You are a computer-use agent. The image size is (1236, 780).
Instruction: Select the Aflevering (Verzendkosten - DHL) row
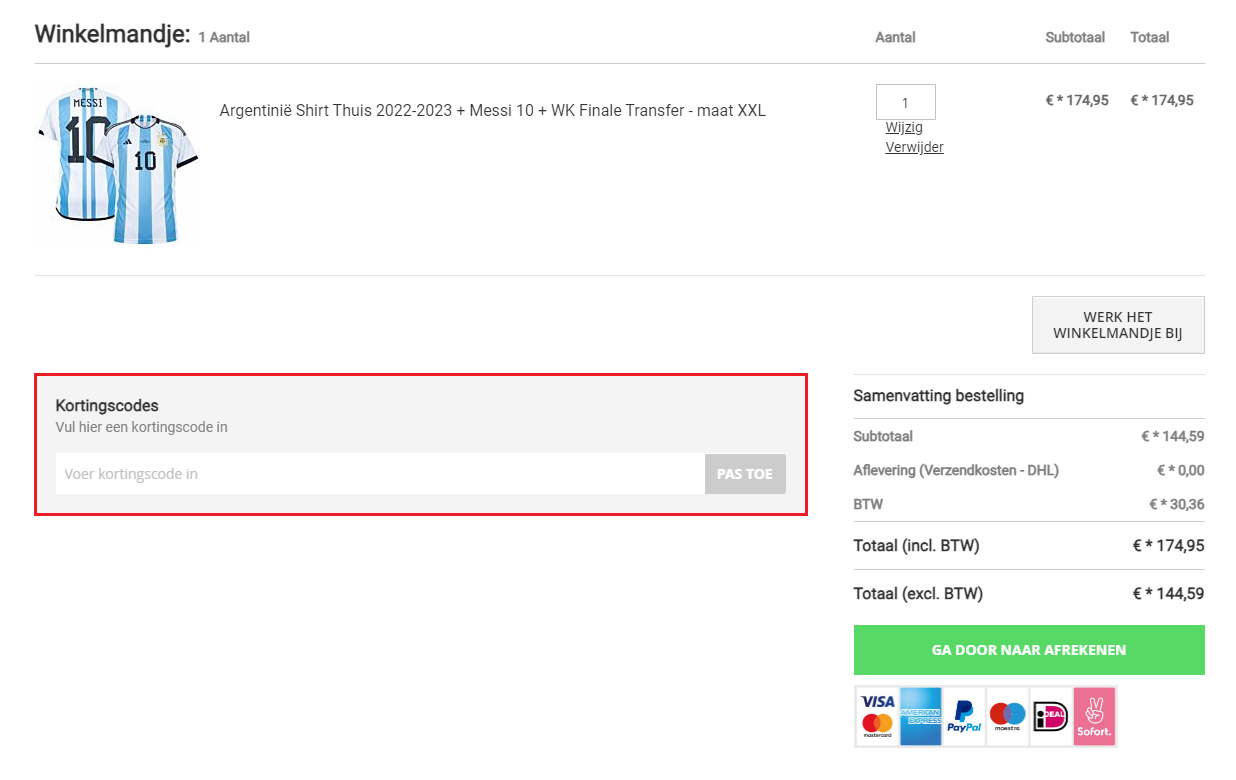point(955,470)
